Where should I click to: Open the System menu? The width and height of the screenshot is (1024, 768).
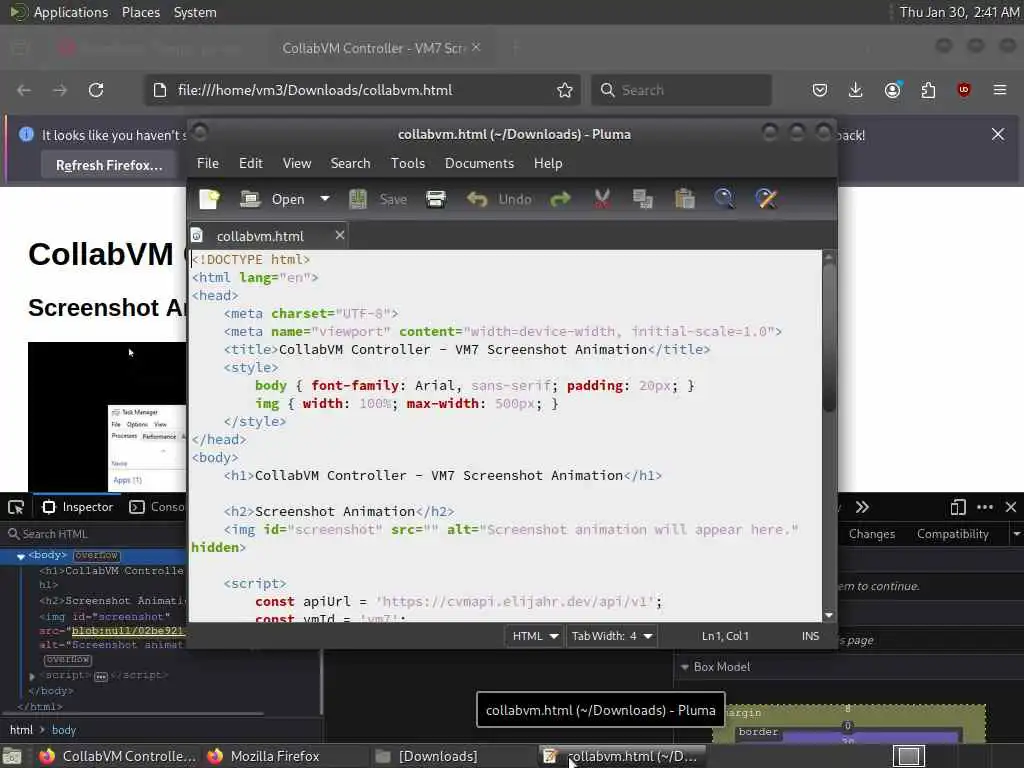pyautogui.click(x=195, y=12)
